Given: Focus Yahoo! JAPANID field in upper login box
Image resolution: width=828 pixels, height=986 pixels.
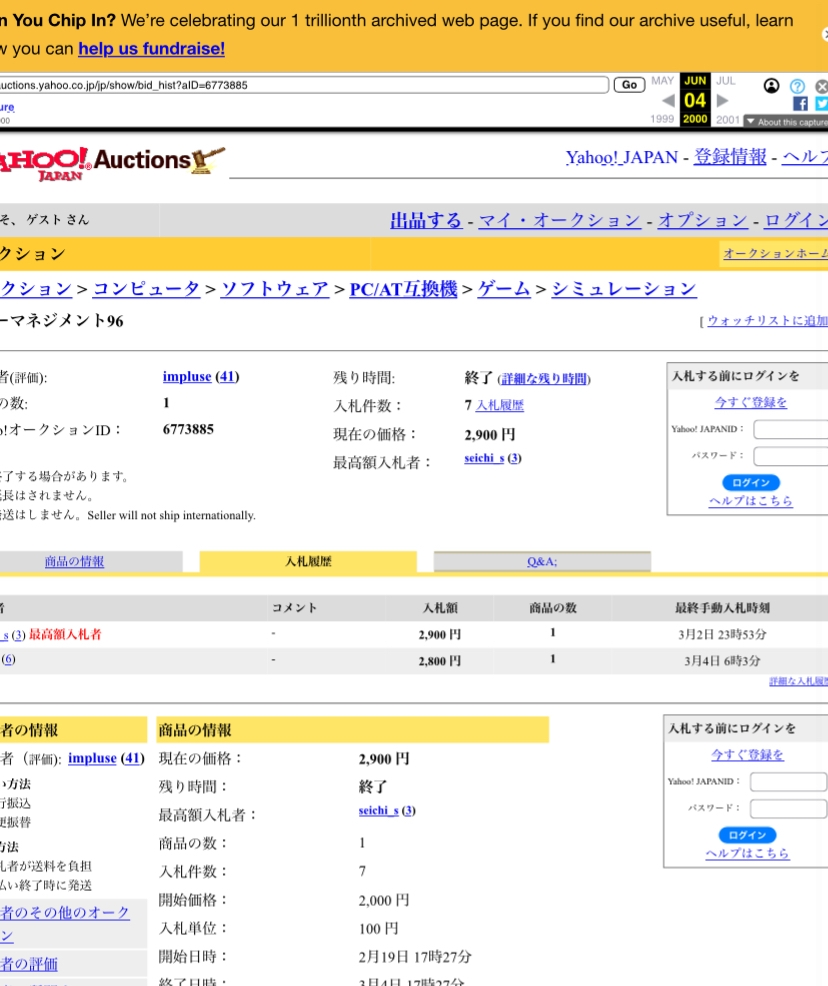Looking at the screenshot, I should pos(791,429).
